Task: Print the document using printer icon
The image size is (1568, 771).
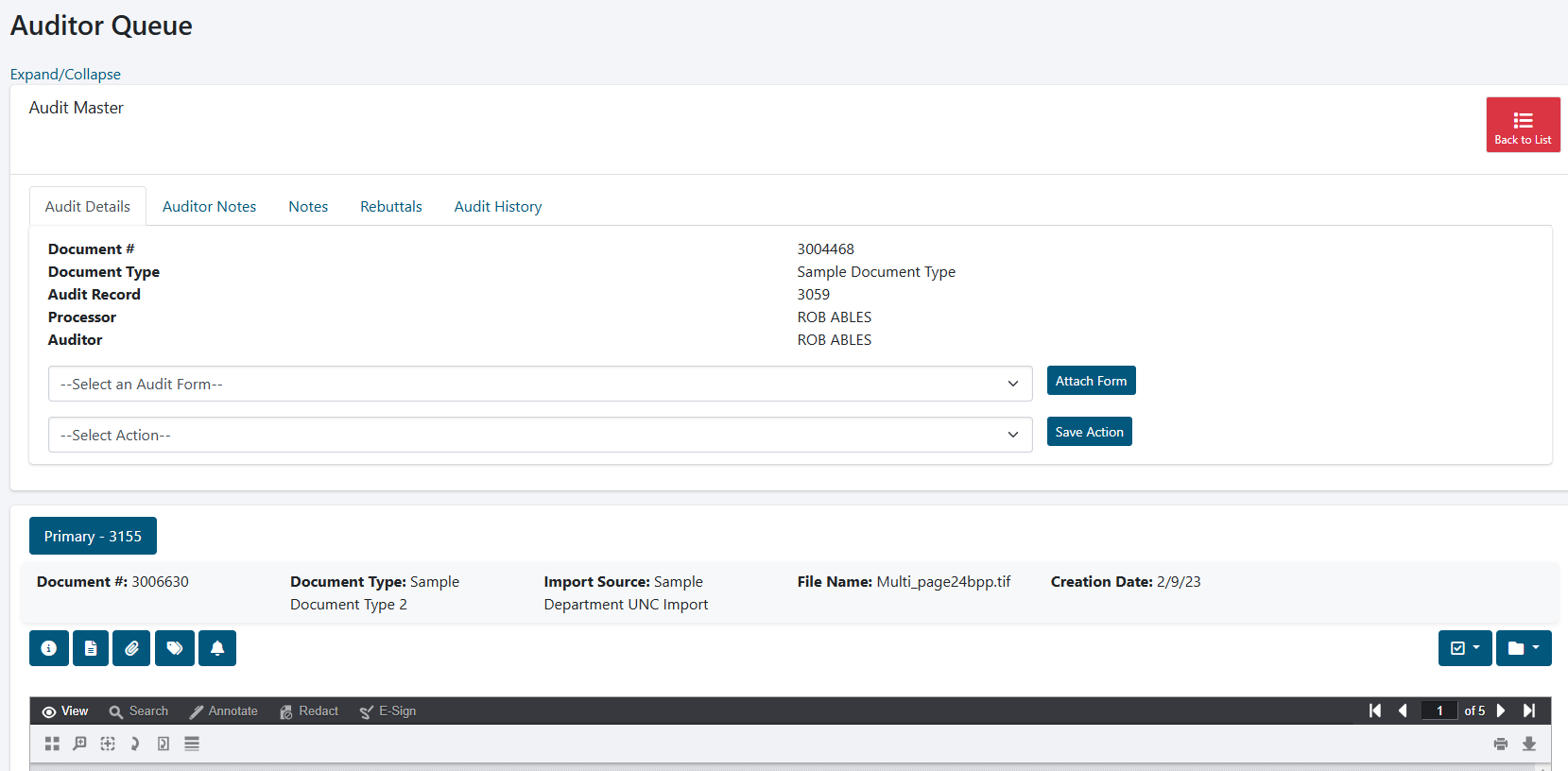Action: [x=1501, y=744]
